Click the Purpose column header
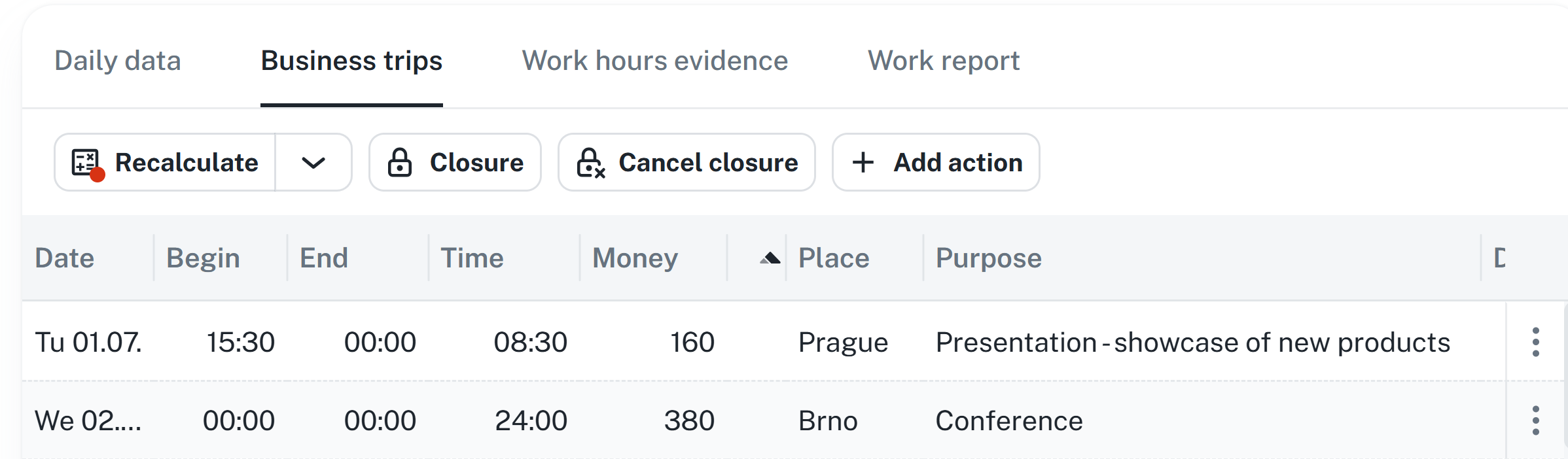The height and width of the screenshot is (459, 1568). point(988,258)
